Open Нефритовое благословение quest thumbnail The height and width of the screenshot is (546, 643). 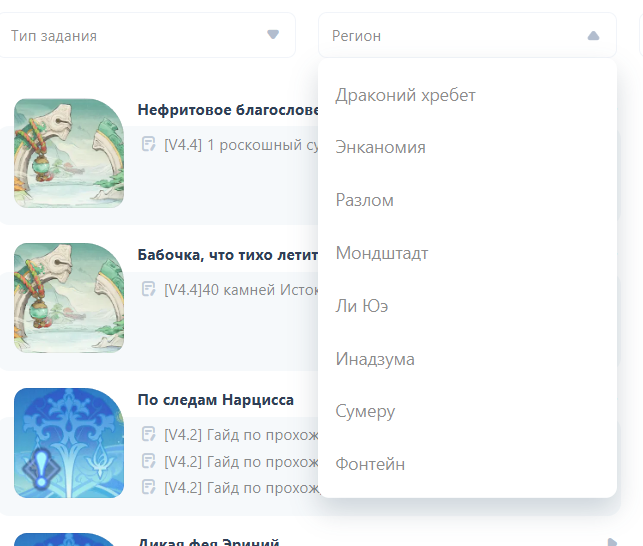click(x=69, y=153)
